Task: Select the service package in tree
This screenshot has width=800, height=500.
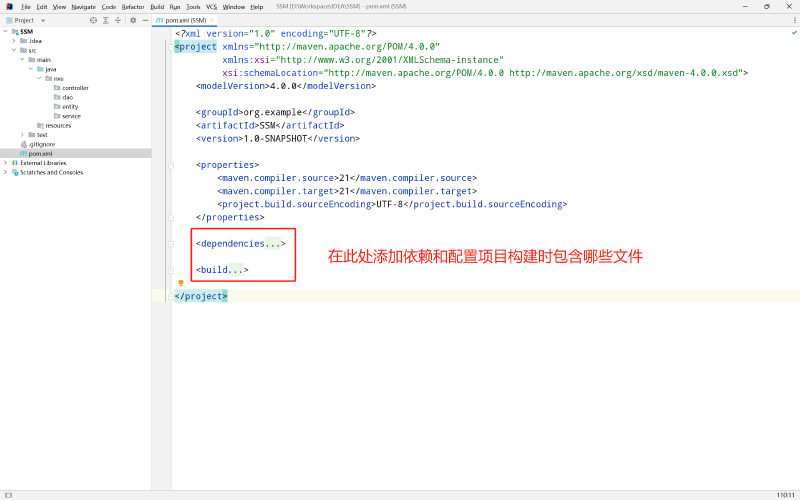Action: (71, 116)
